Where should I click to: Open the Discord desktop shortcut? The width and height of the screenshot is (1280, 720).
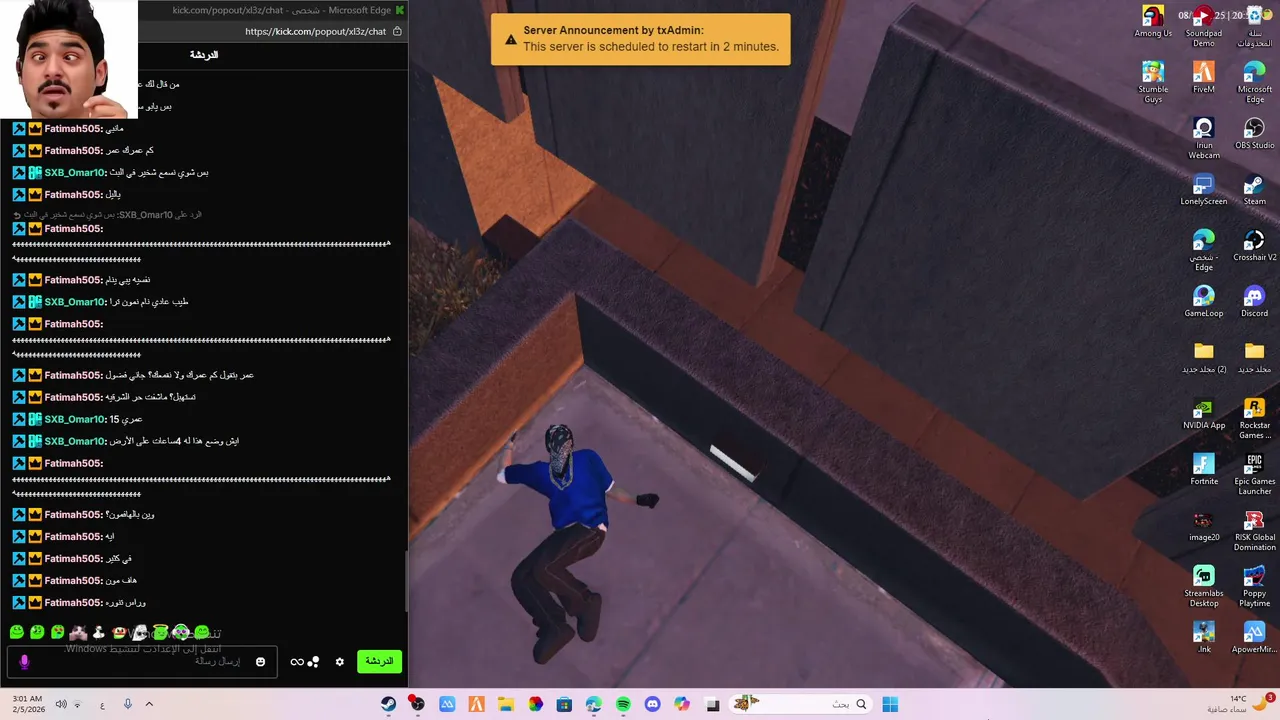tap(1254, 302)
